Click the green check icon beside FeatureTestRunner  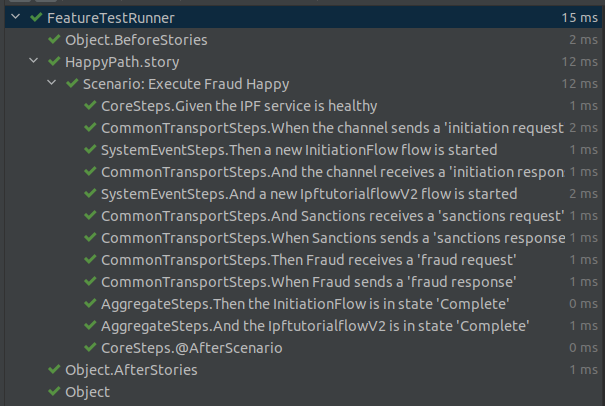(x=36, y=18)
